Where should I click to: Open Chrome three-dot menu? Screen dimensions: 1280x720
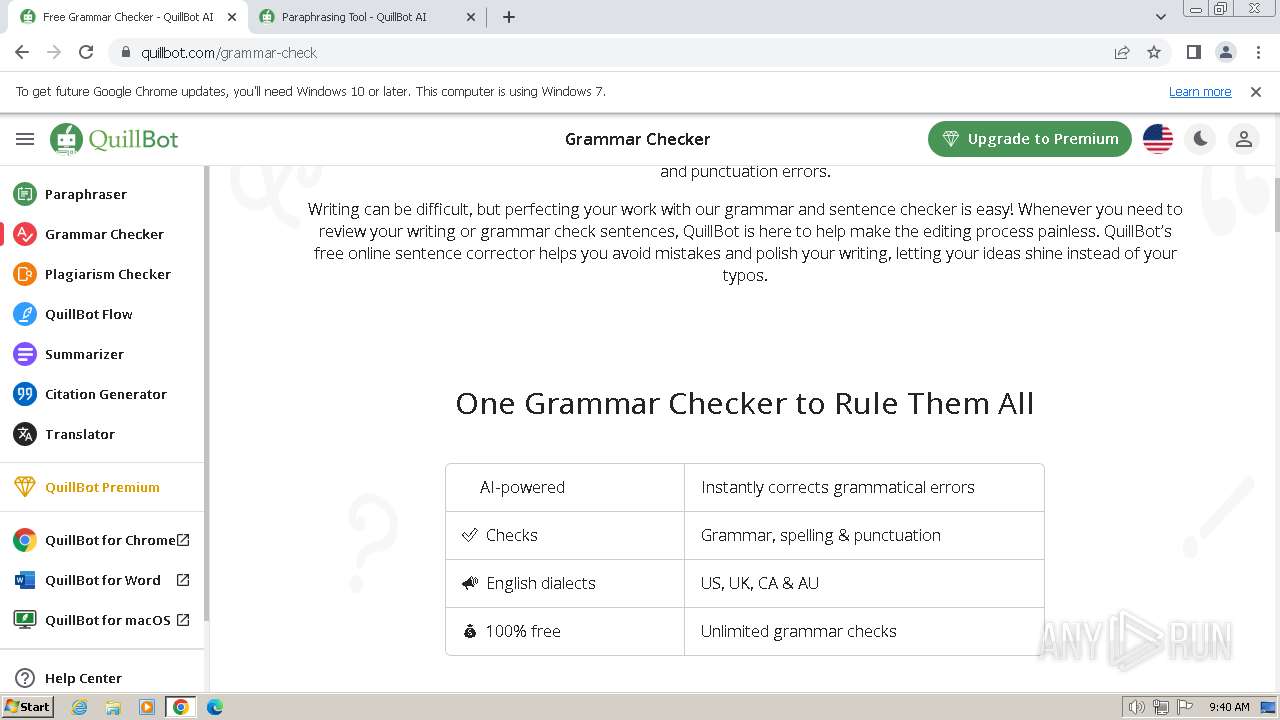coord(1257,52)
